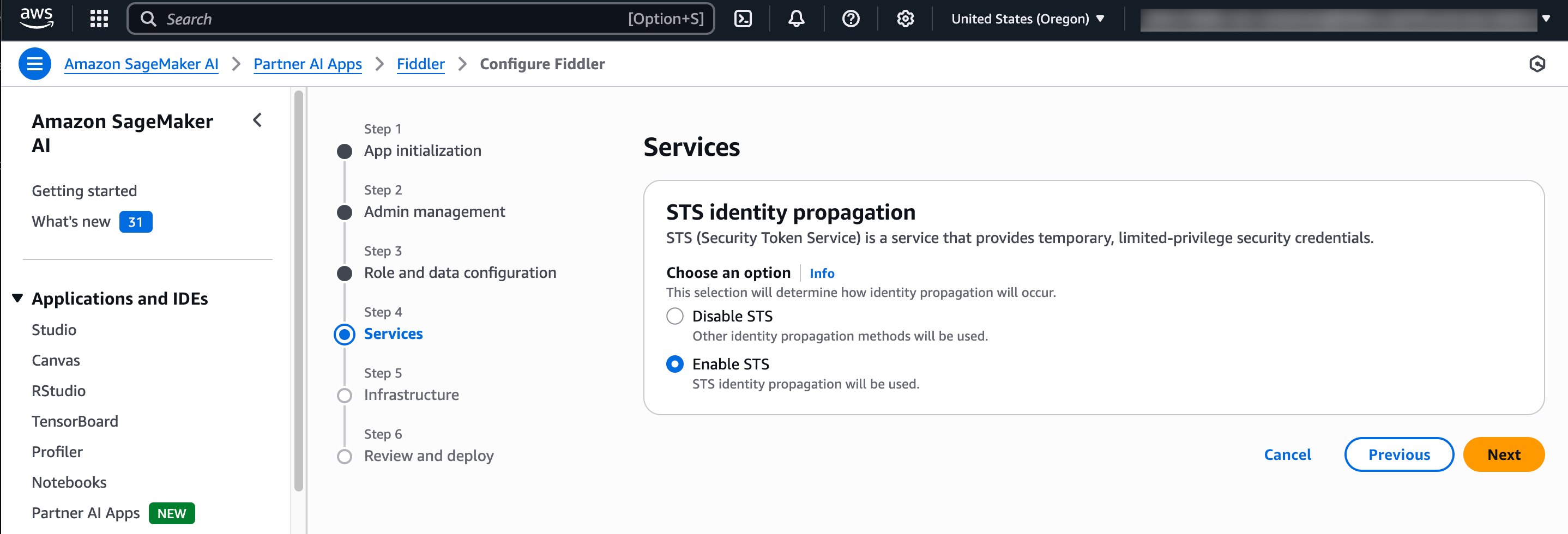Open the notifications bell
The height and width of the screenshot is (534, 1568).
[x=795, y=18]
